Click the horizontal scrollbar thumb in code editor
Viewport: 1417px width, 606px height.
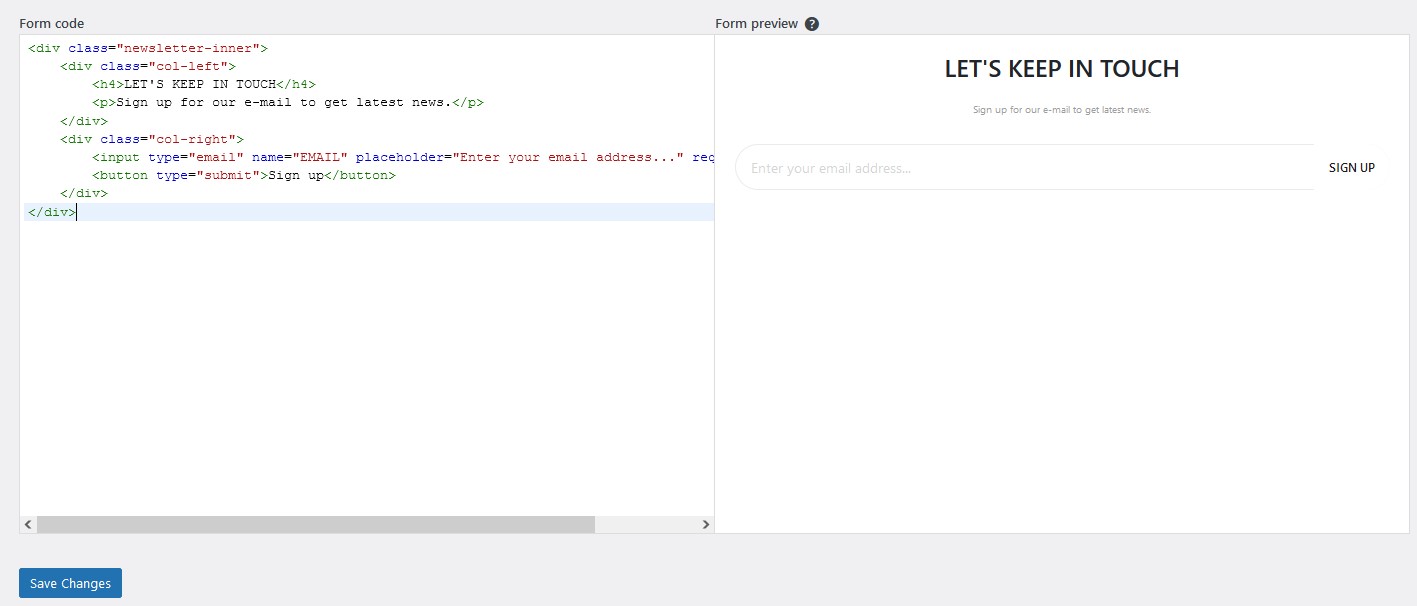(x=315, y=525)
